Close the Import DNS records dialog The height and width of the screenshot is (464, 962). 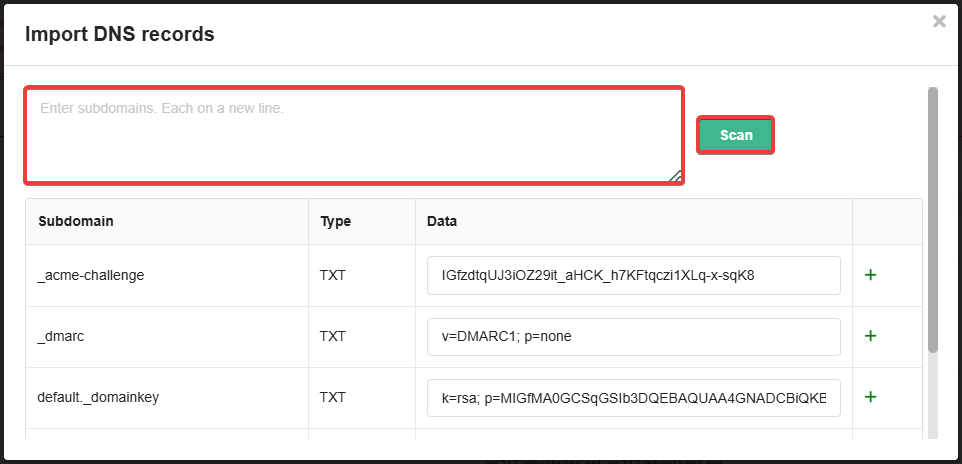tap(939, 21)
